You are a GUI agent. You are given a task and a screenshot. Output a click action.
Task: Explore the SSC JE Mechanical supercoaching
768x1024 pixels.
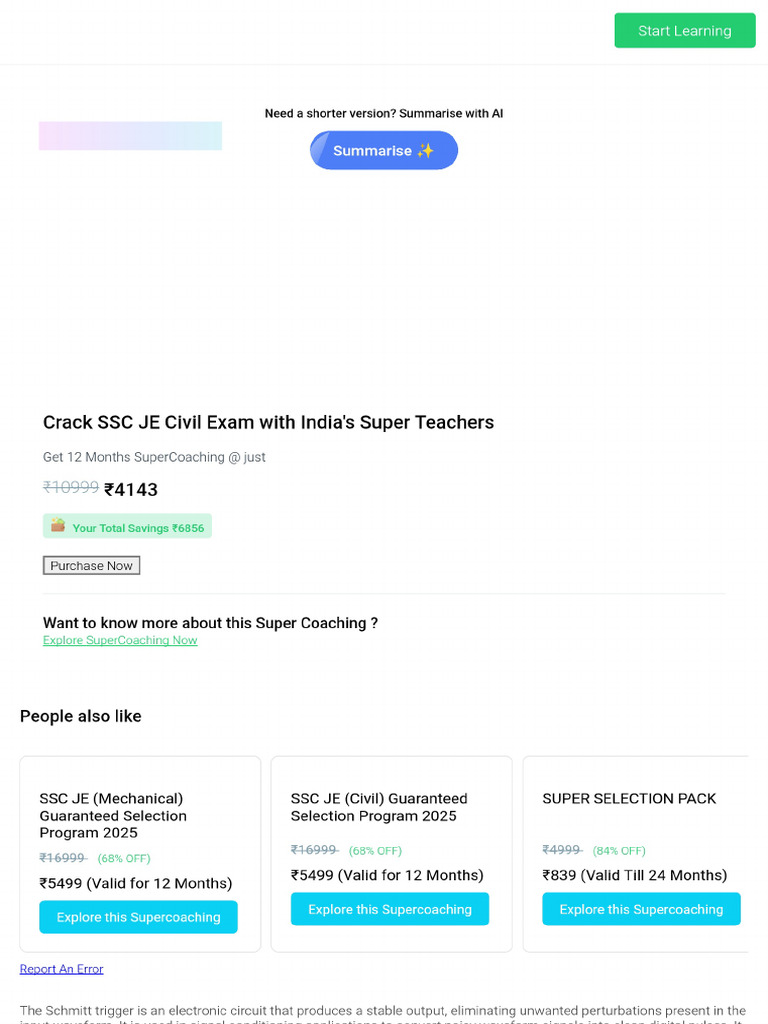tap(138, 917)
